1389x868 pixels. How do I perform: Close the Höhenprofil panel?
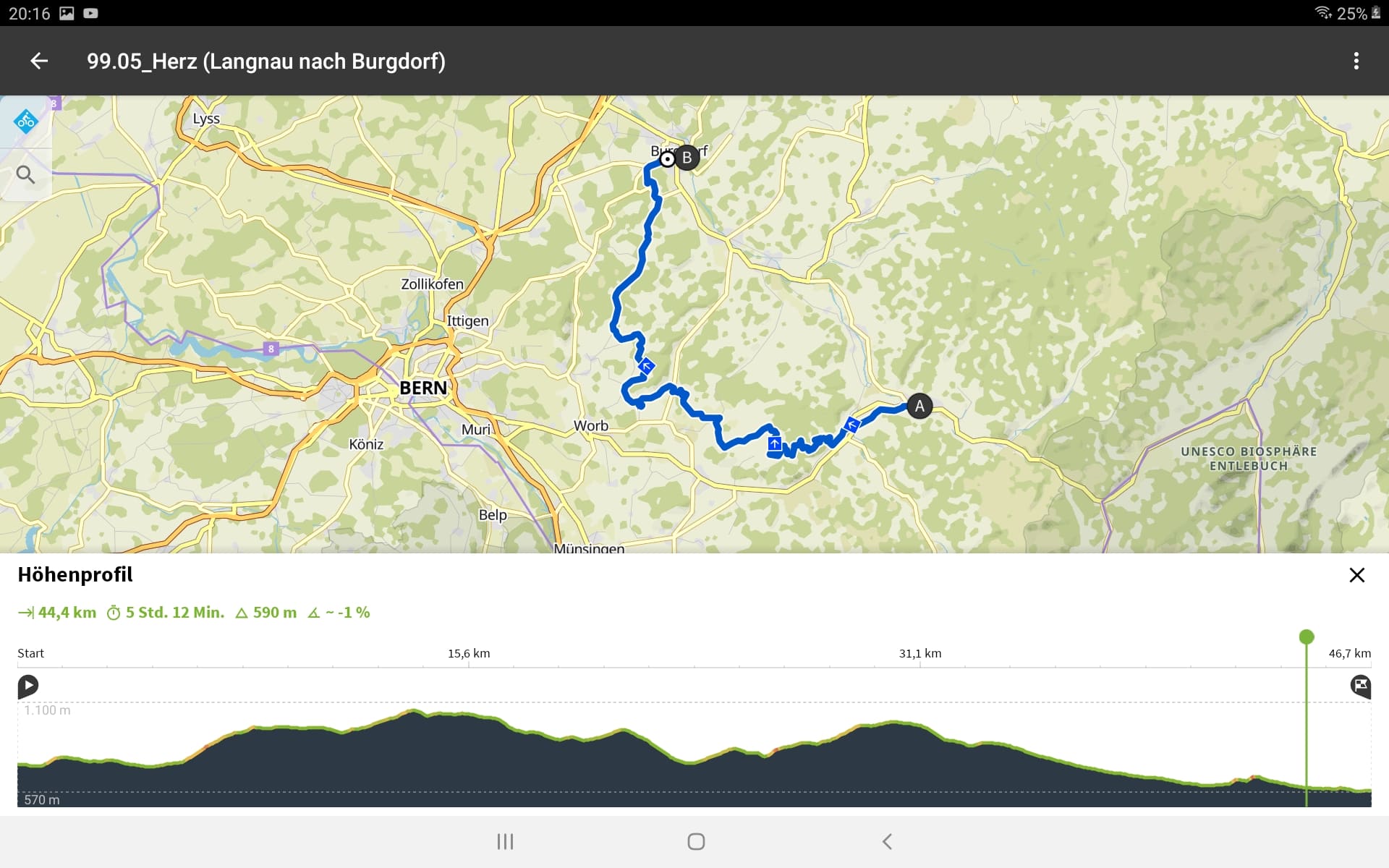pyautogui.click(x=1356, y=575)
